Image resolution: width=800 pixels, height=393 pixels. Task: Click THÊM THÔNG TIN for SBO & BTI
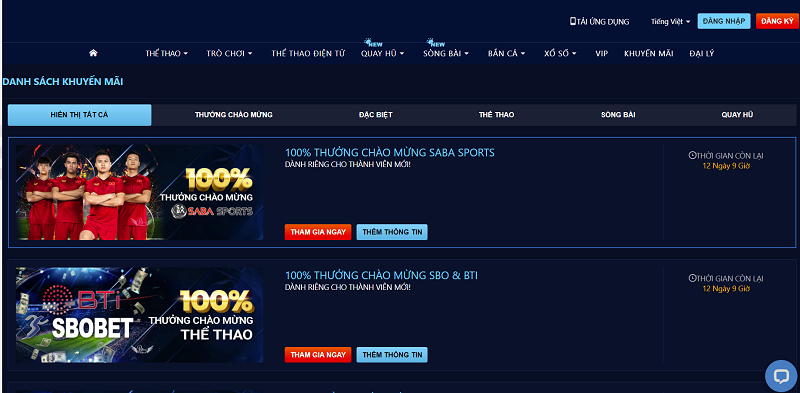coord(392,355)
